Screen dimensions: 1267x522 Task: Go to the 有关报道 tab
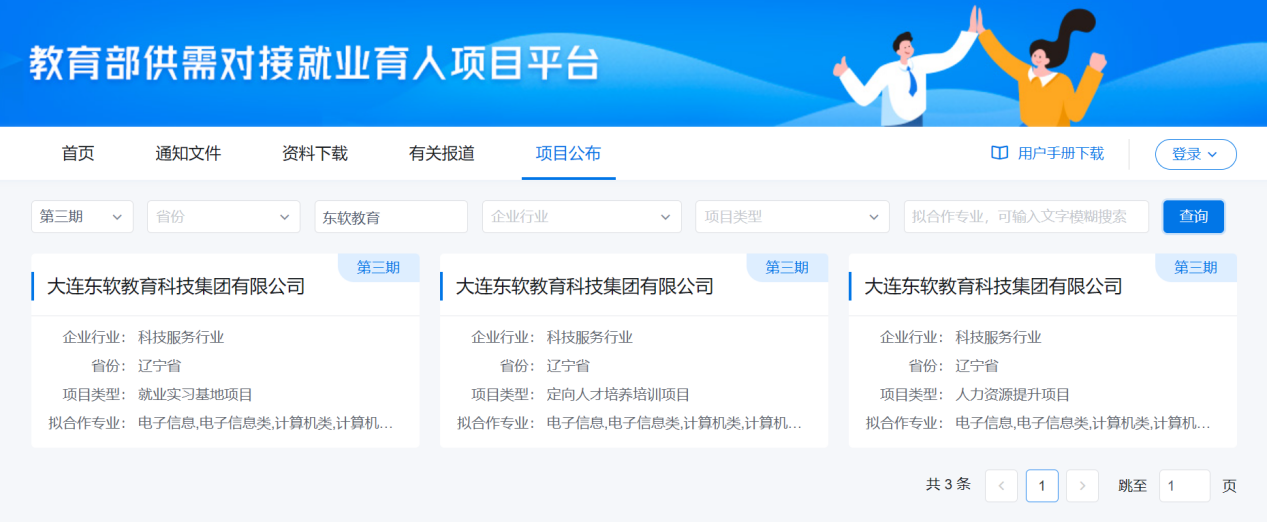tap(442, 154)
